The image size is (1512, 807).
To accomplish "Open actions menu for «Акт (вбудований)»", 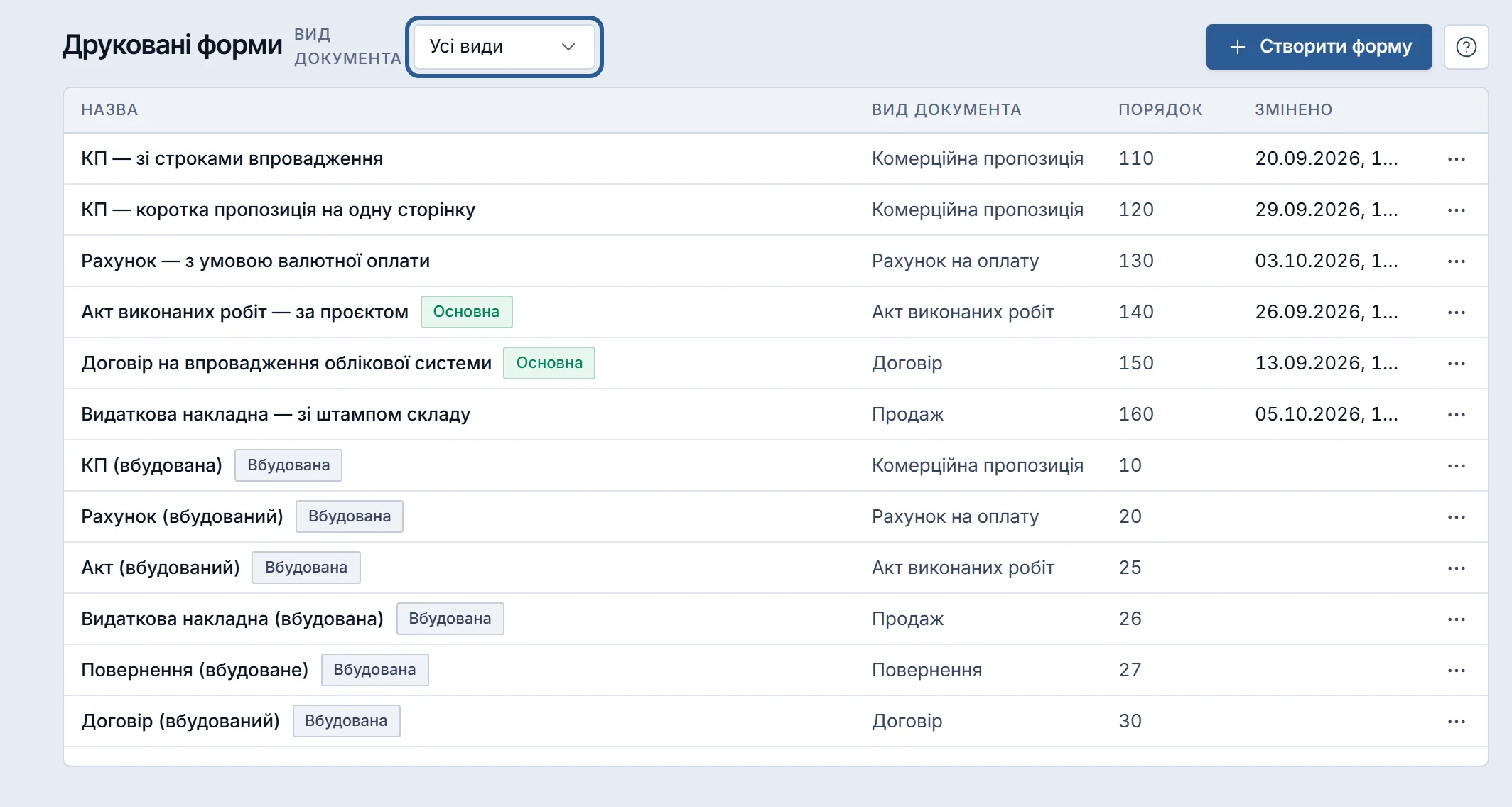I will click(1457, 568).
